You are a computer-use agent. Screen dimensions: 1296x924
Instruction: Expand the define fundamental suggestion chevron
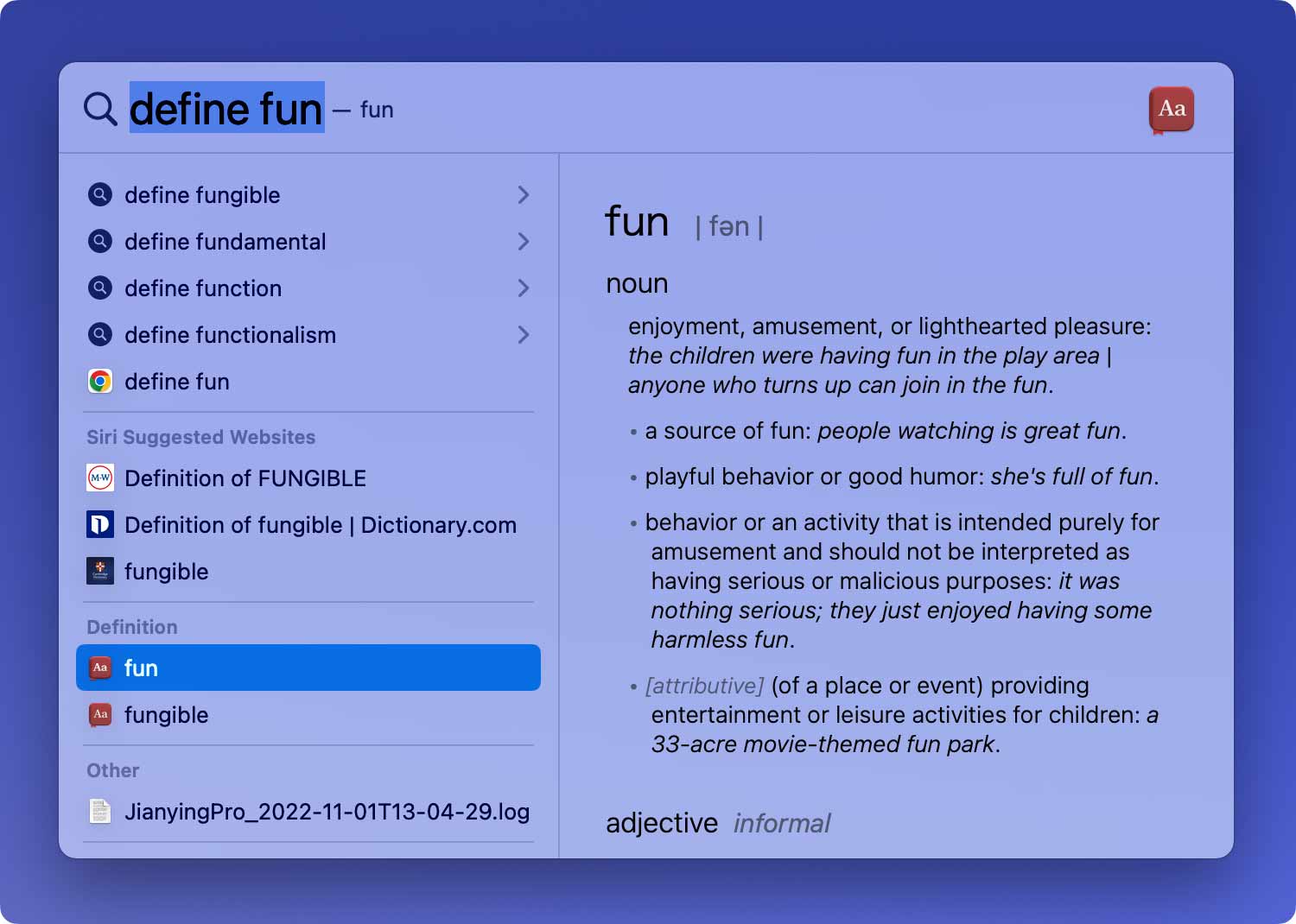pos(523,241)
